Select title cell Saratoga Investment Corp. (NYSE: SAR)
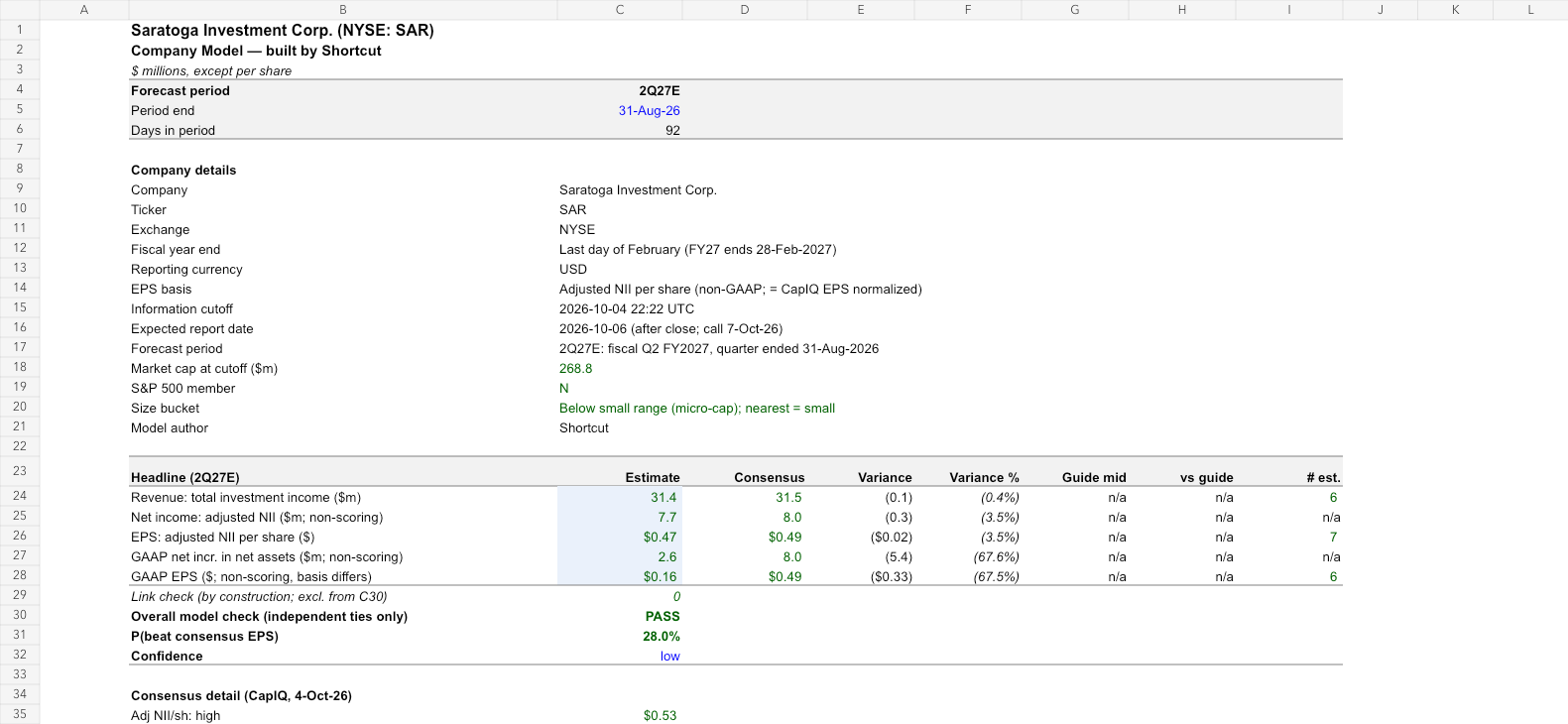This screenshot has height=724, width=1568. [283, 31]
